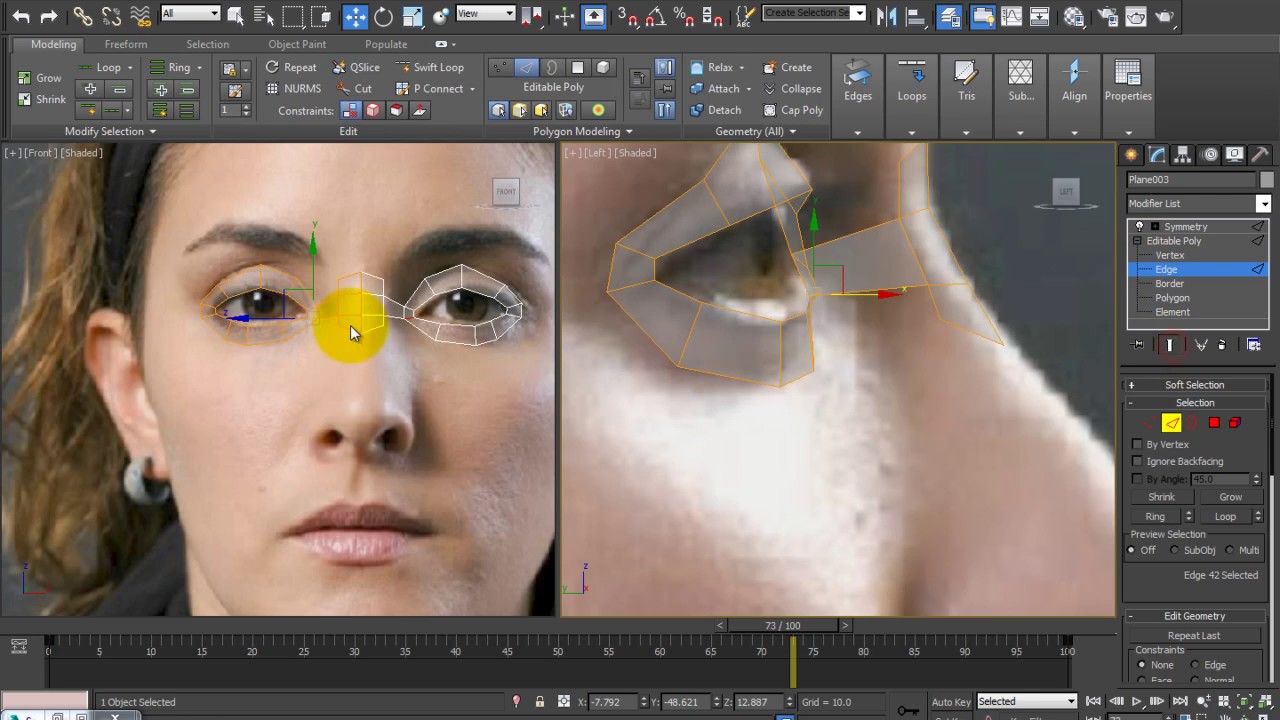Click the Plane003 object color swatch
The height and width of the screenshot is (720, 1280).
(1267, 180)
